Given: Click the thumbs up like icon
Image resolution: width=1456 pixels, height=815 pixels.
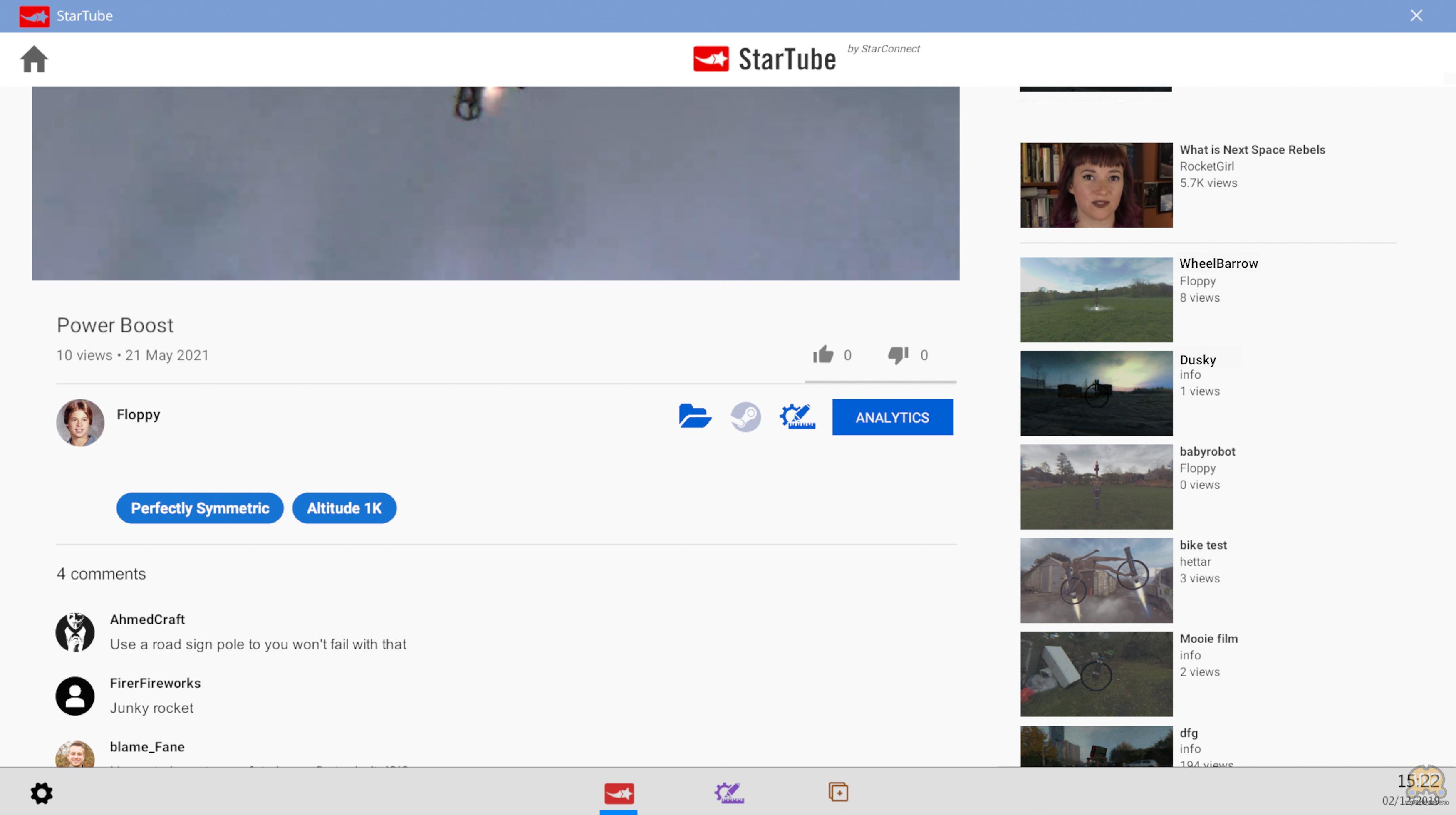Looking at the screenshot, I should 823,355.
